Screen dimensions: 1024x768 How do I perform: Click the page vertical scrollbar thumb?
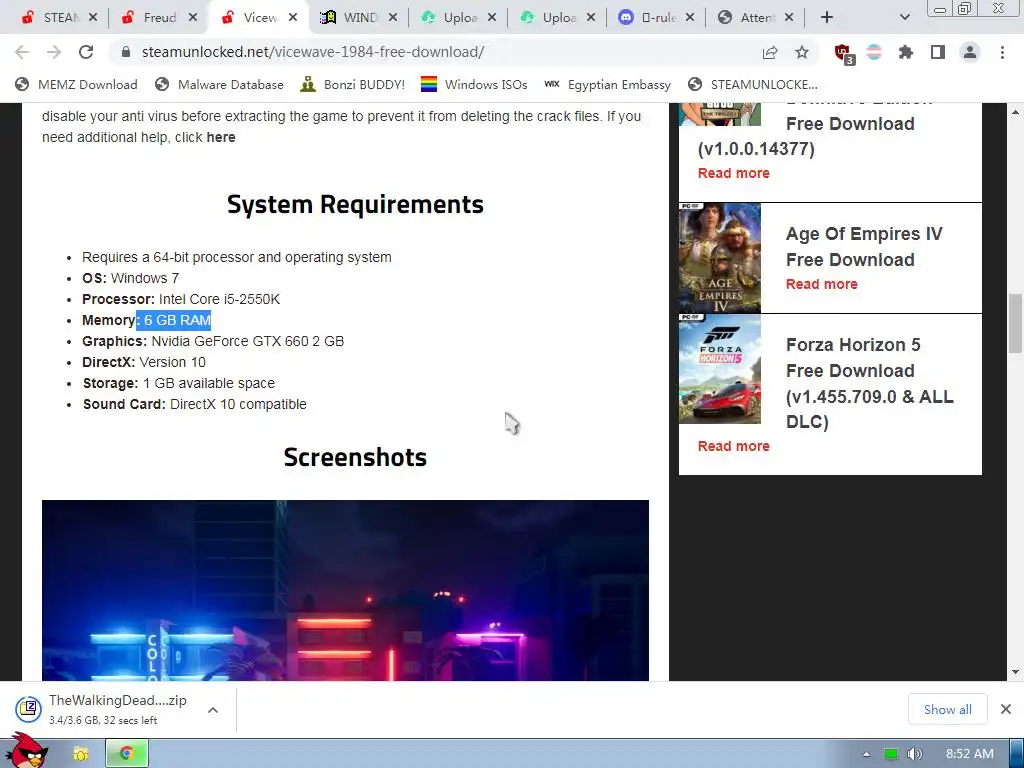pos(1016,323)
